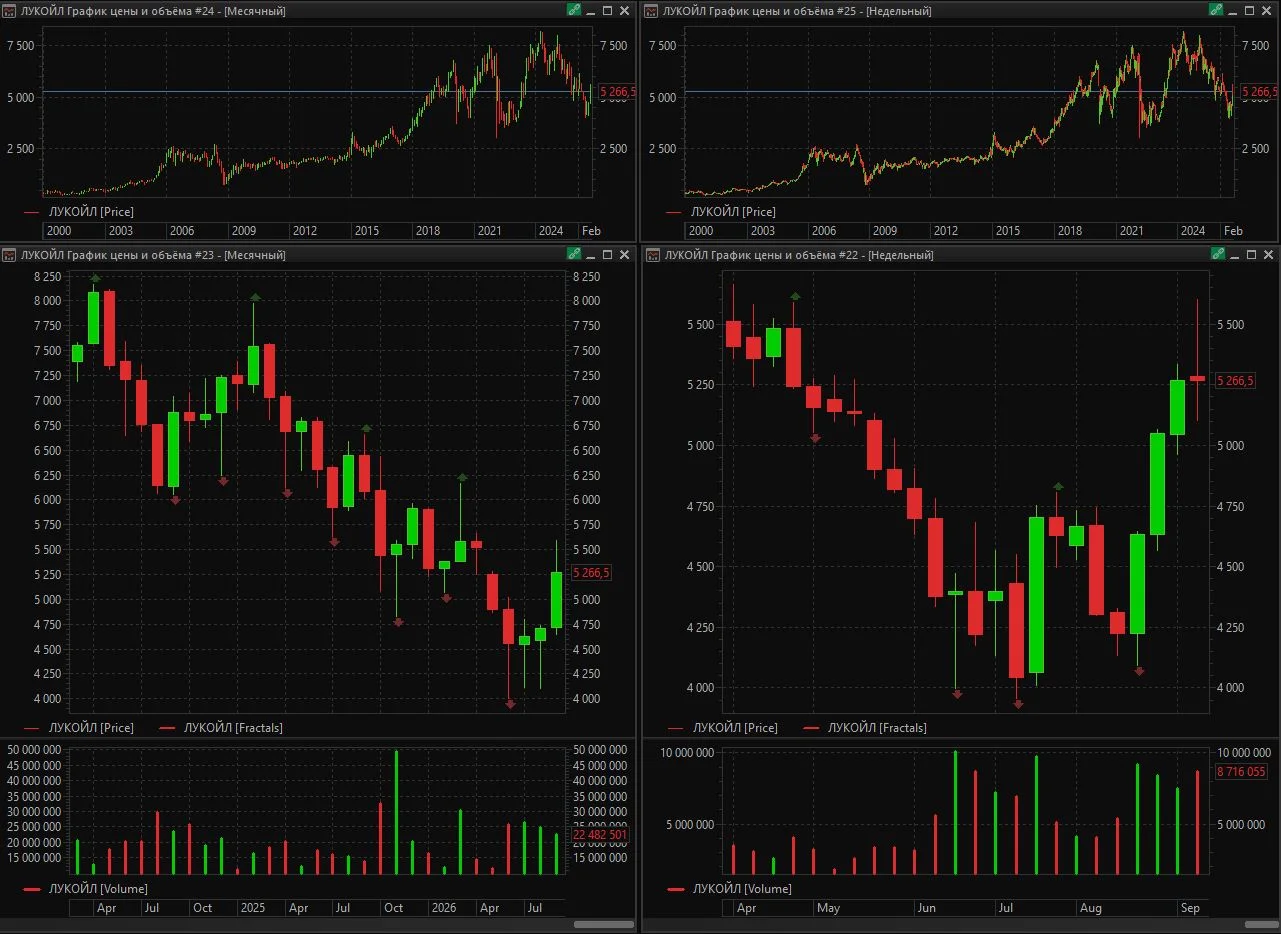Click the chart #24 [Месячный] window title
1281x934 pixels.
tap(153, 10)
